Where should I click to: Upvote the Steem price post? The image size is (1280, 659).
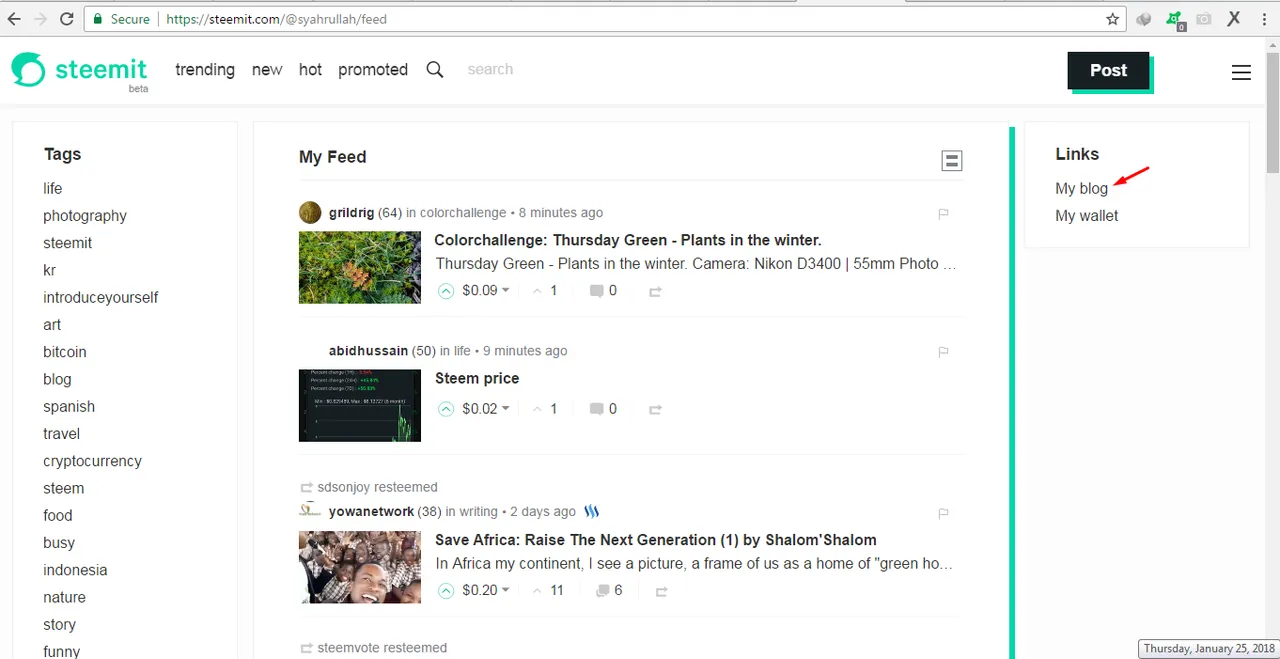[446, 409]
